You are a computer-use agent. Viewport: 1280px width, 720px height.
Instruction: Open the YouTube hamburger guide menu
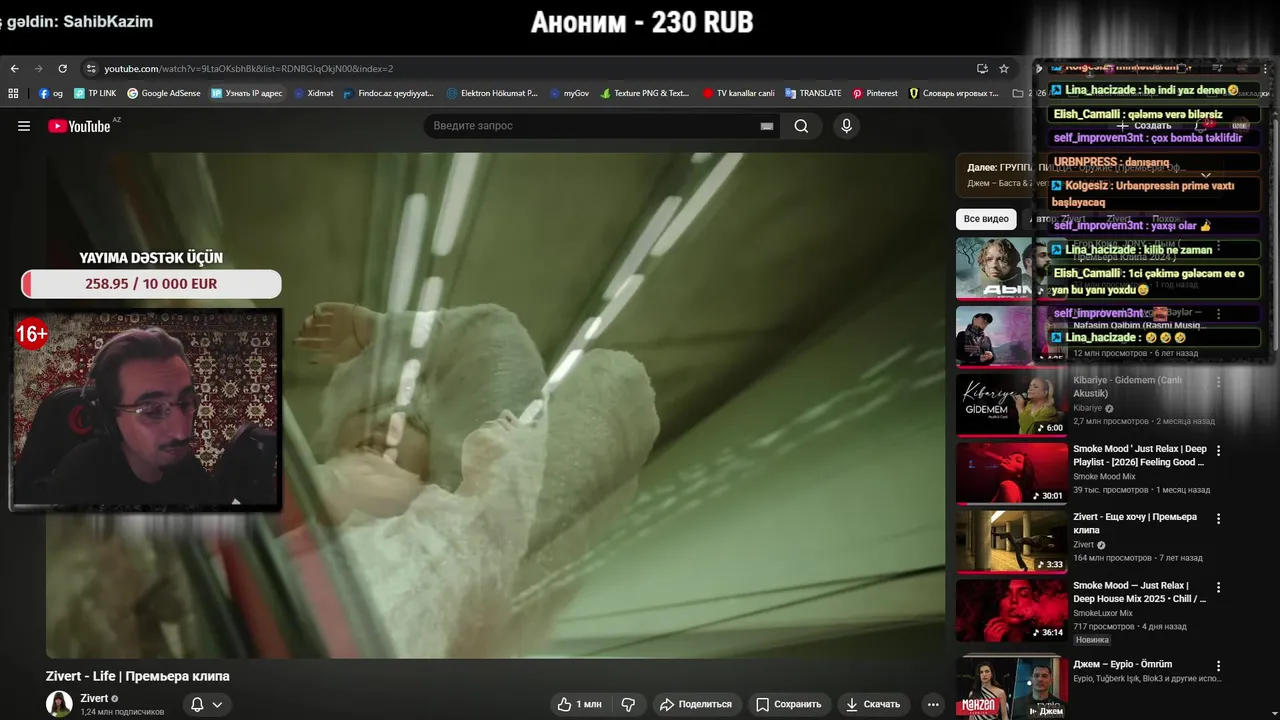[24, 126]
